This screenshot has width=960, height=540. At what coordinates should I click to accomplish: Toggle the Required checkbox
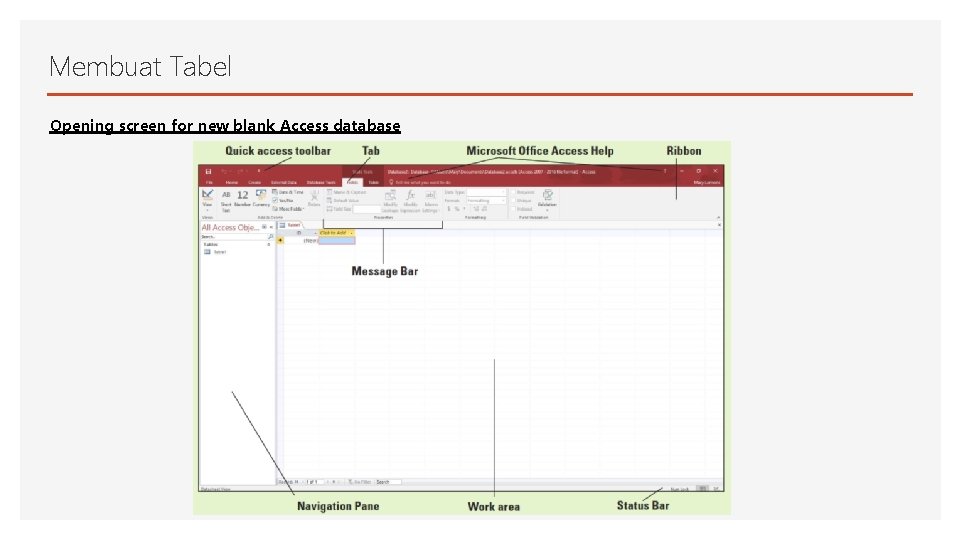coord(513,192)
